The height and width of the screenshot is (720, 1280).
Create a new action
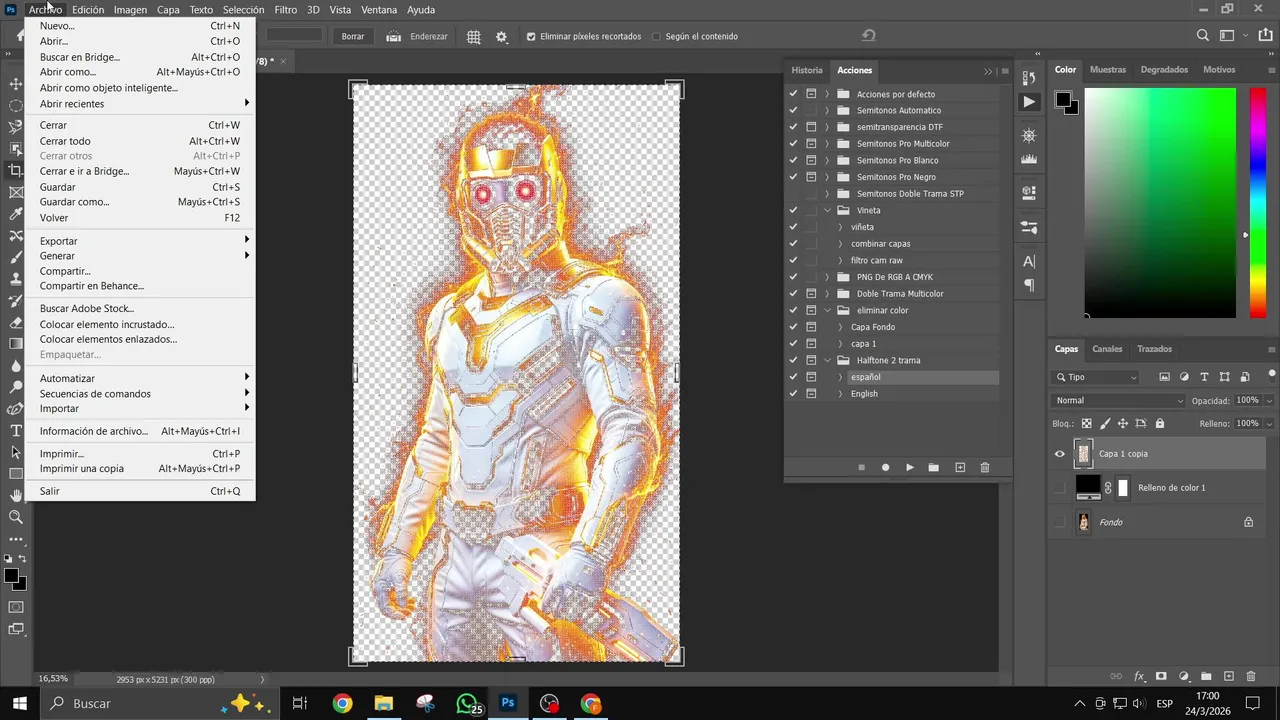coord(960,467)
